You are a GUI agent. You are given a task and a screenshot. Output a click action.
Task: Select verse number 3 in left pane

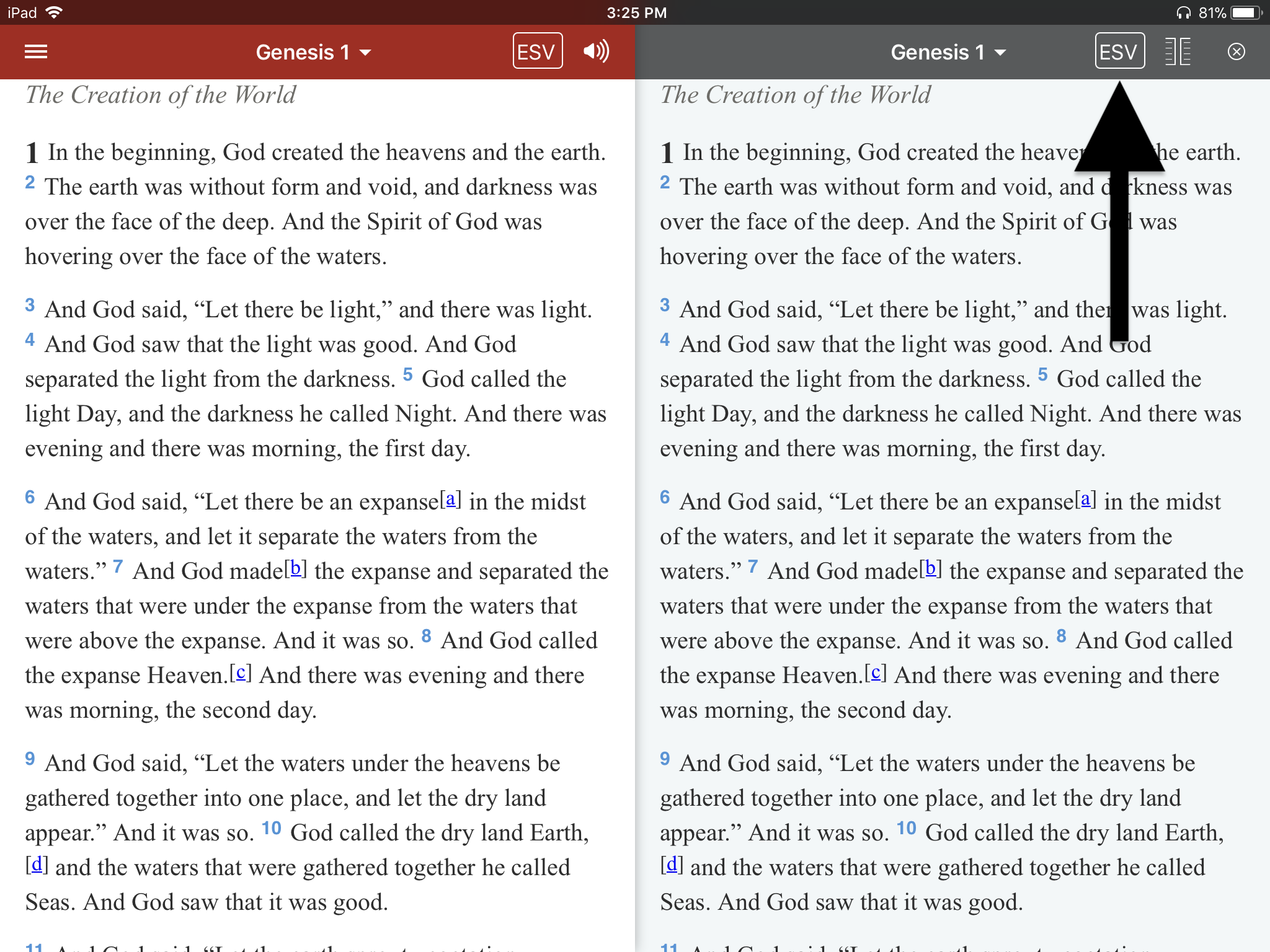pos(30,305)
